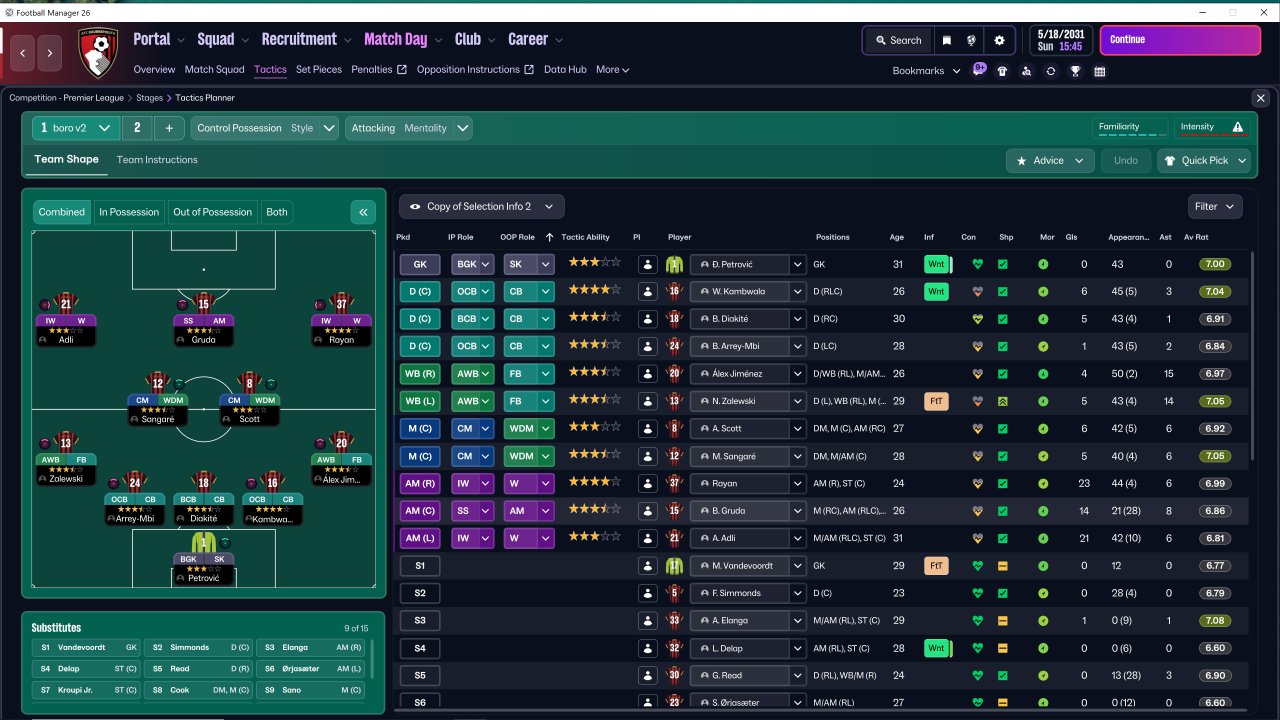The image size is (1280, 720).
Task: Switch pitch view to In Possession
Action: click(x=129, y=212)
